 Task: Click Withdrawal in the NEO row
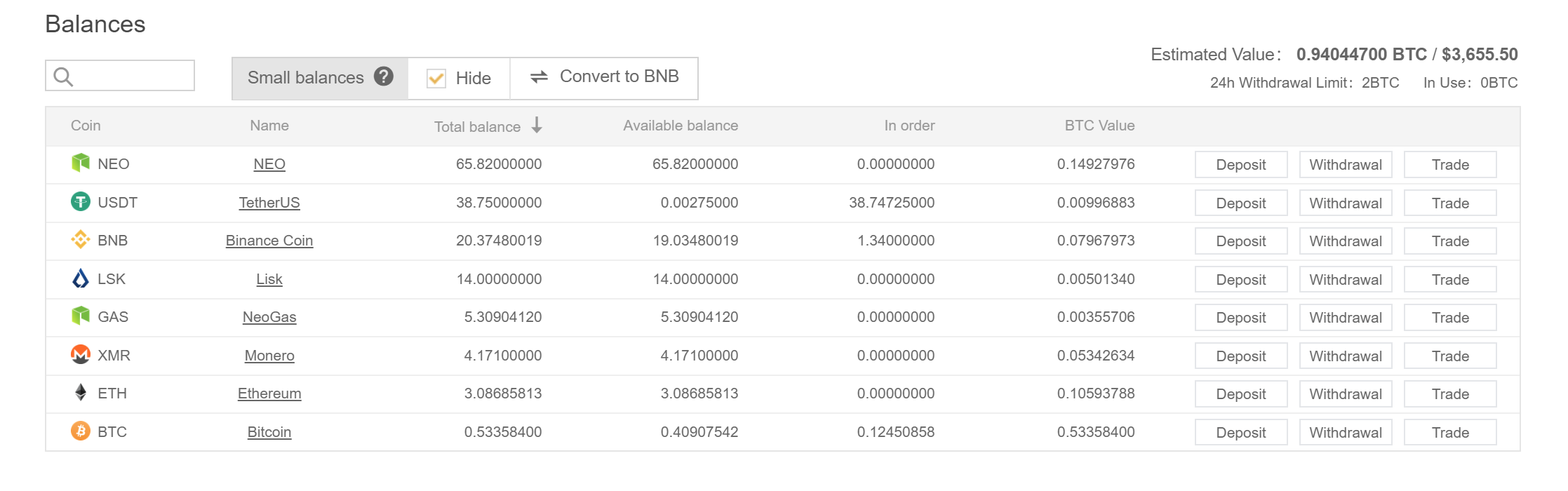[1346, 165]
